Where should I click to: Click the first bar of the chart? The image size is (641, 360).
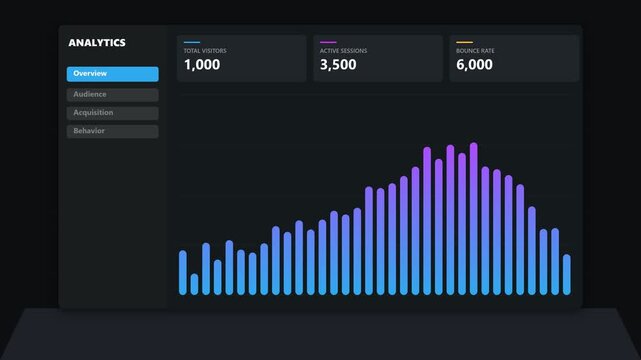(x=183, y=273)
